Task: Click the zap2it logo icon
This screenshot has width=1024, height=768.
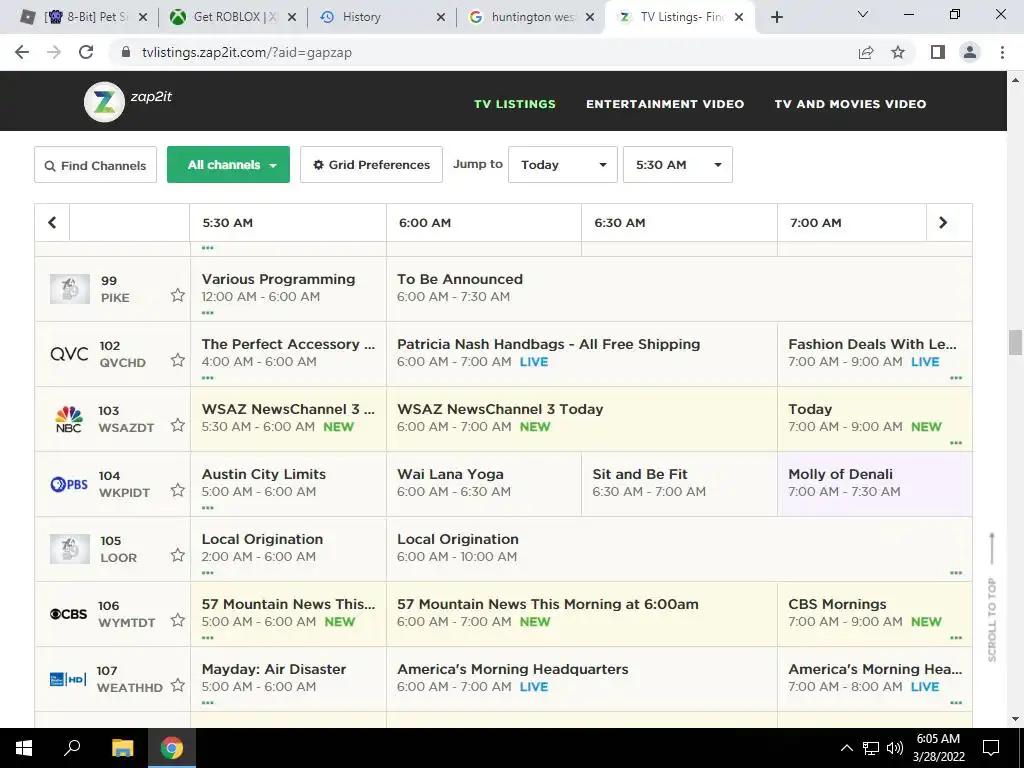Action: [x=104, y=102]
